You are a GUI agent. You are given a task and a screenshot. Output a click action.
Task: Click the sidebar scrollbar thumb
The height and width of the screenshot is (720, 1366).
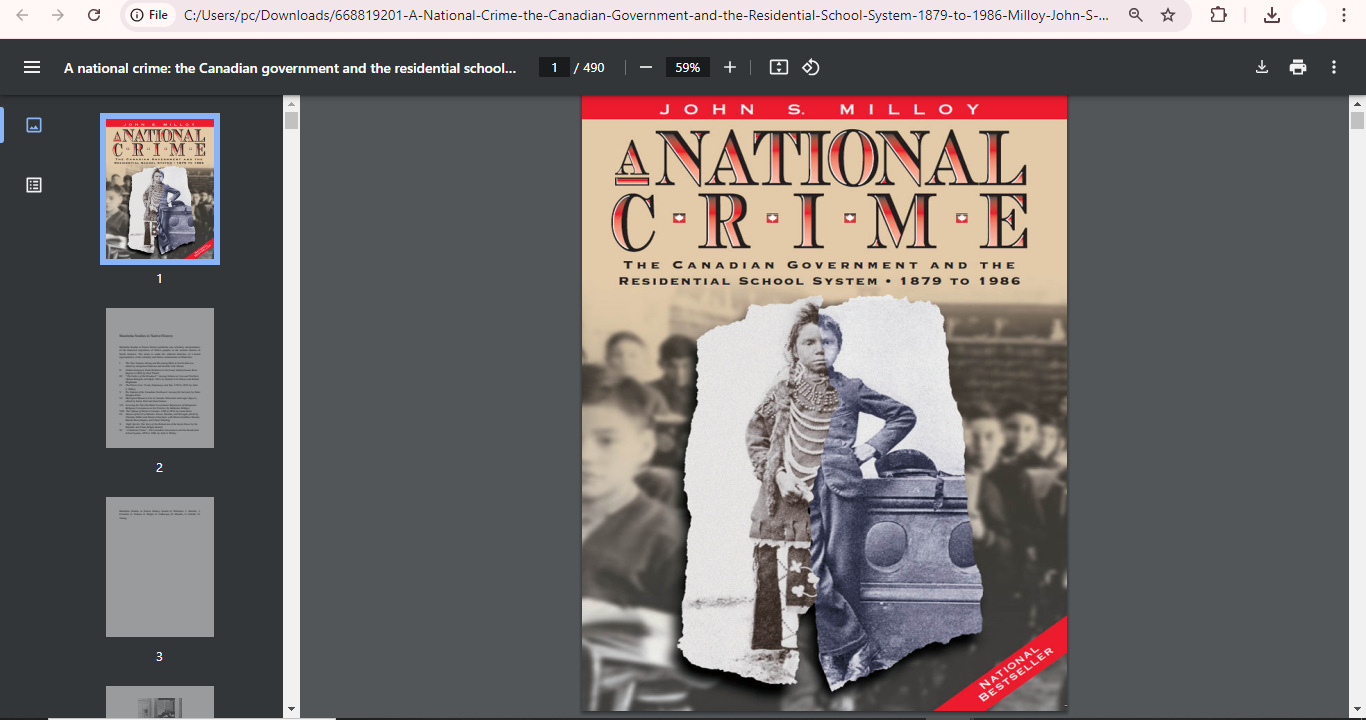tap(291, 121)
